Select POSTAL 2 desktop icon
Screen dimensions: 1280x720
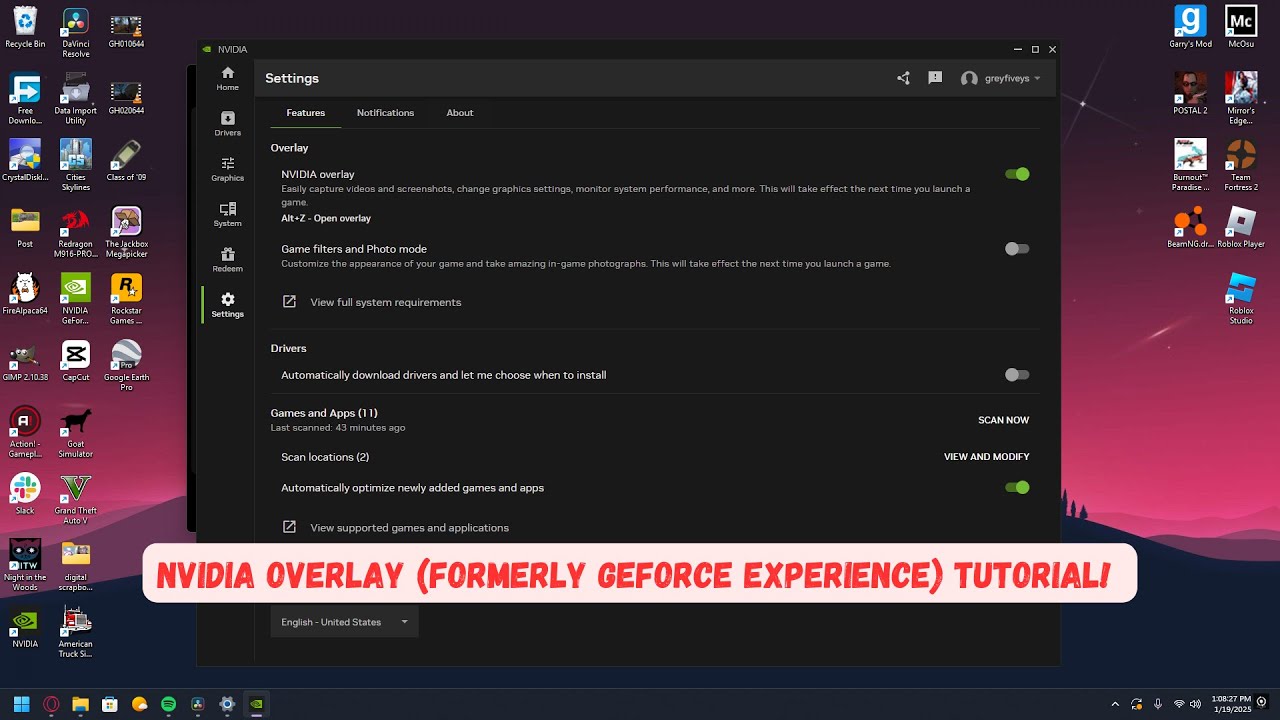click(1190, 94)
